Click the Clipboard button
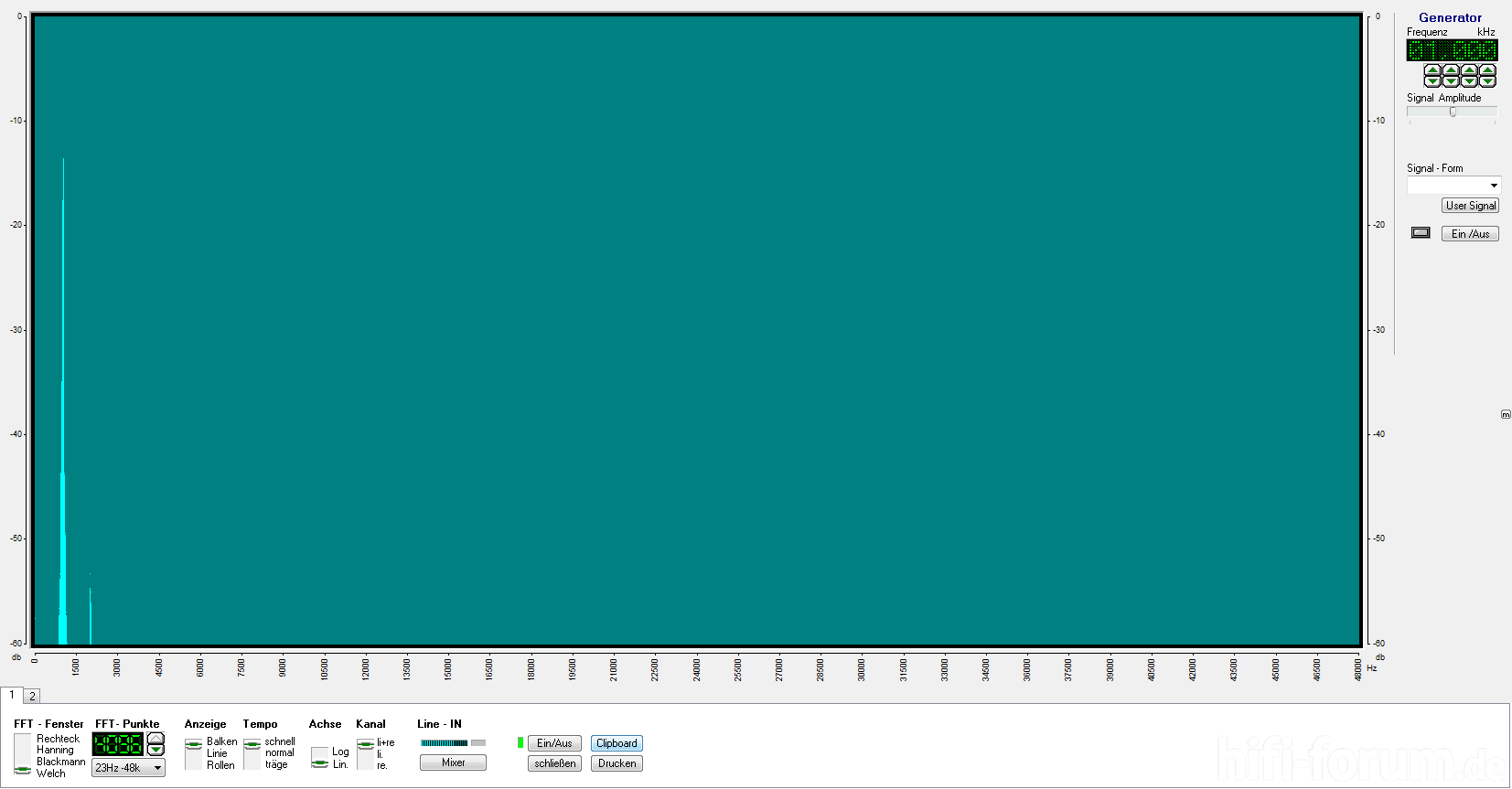1512x789 pixels. [x=617, y=743]
